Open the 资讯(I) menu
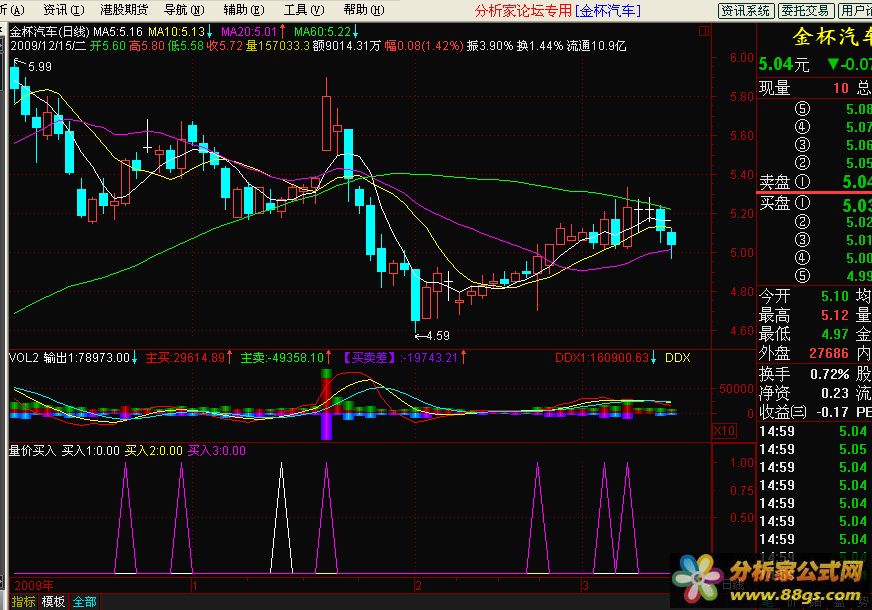This screenshot has width=872, height=610. (x=63, y=10)
